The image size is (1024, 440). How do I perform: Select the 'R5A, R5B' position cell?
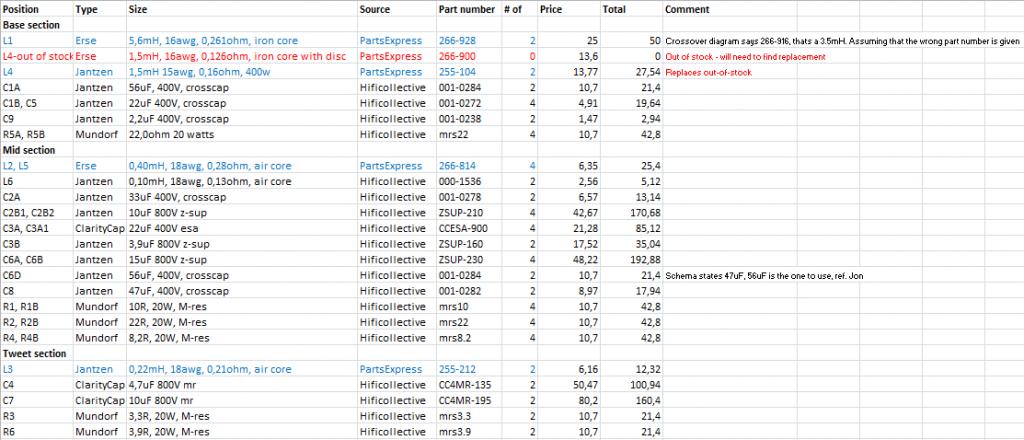pos(37,134)
